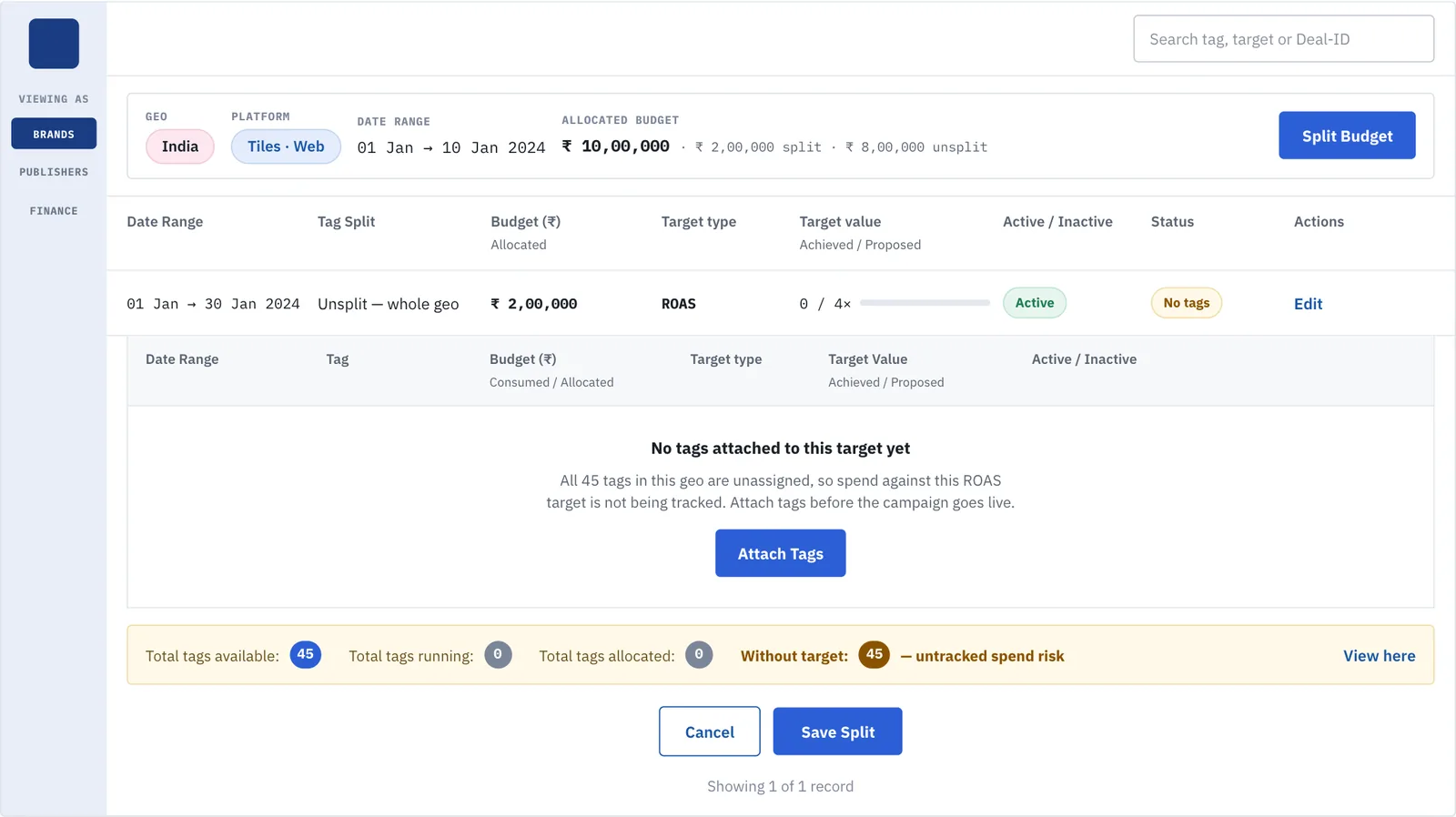Click the ₹ 2,00,000 budget cell
This screenshot has height=817, width=1456.
534,304
